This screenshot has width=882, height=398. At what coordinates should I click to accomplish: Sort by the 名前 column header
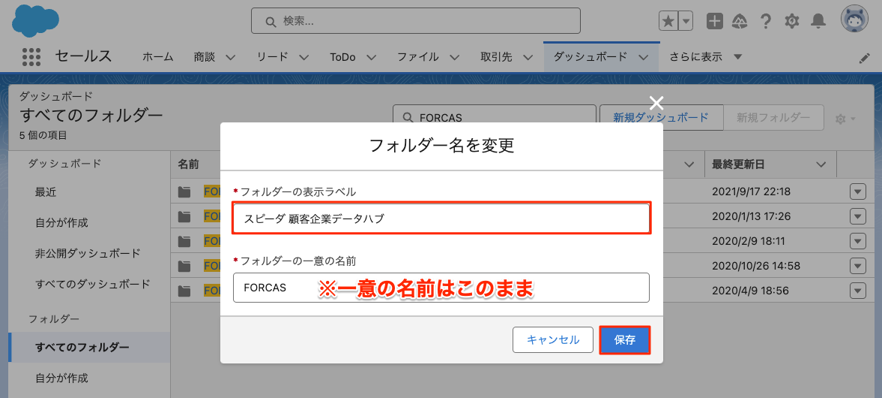click(x=187, y=164)
